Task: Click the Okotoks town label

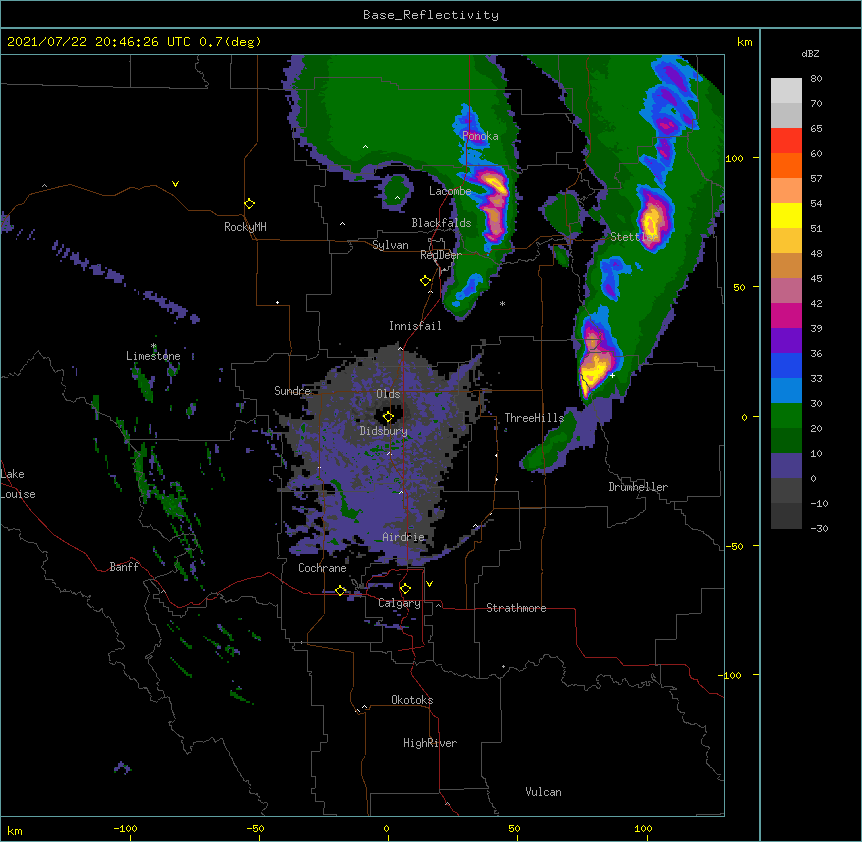Action: [x=412, y=700]
